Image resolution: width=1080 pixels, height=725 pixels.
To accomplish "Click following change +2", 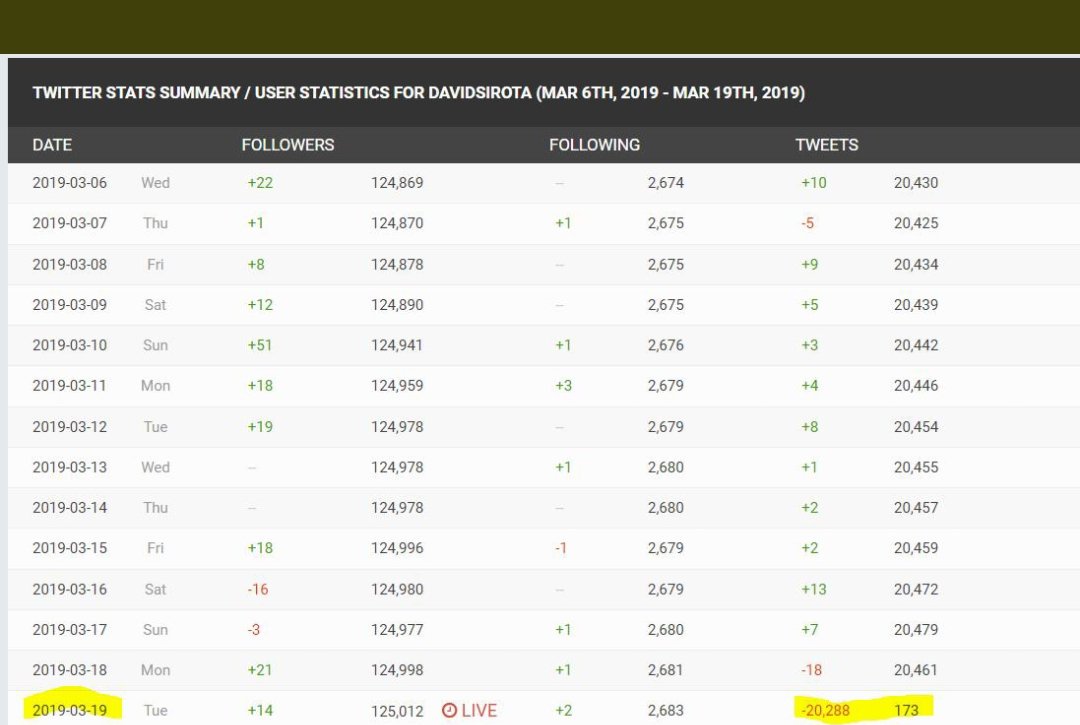I will tap(563, 710).
